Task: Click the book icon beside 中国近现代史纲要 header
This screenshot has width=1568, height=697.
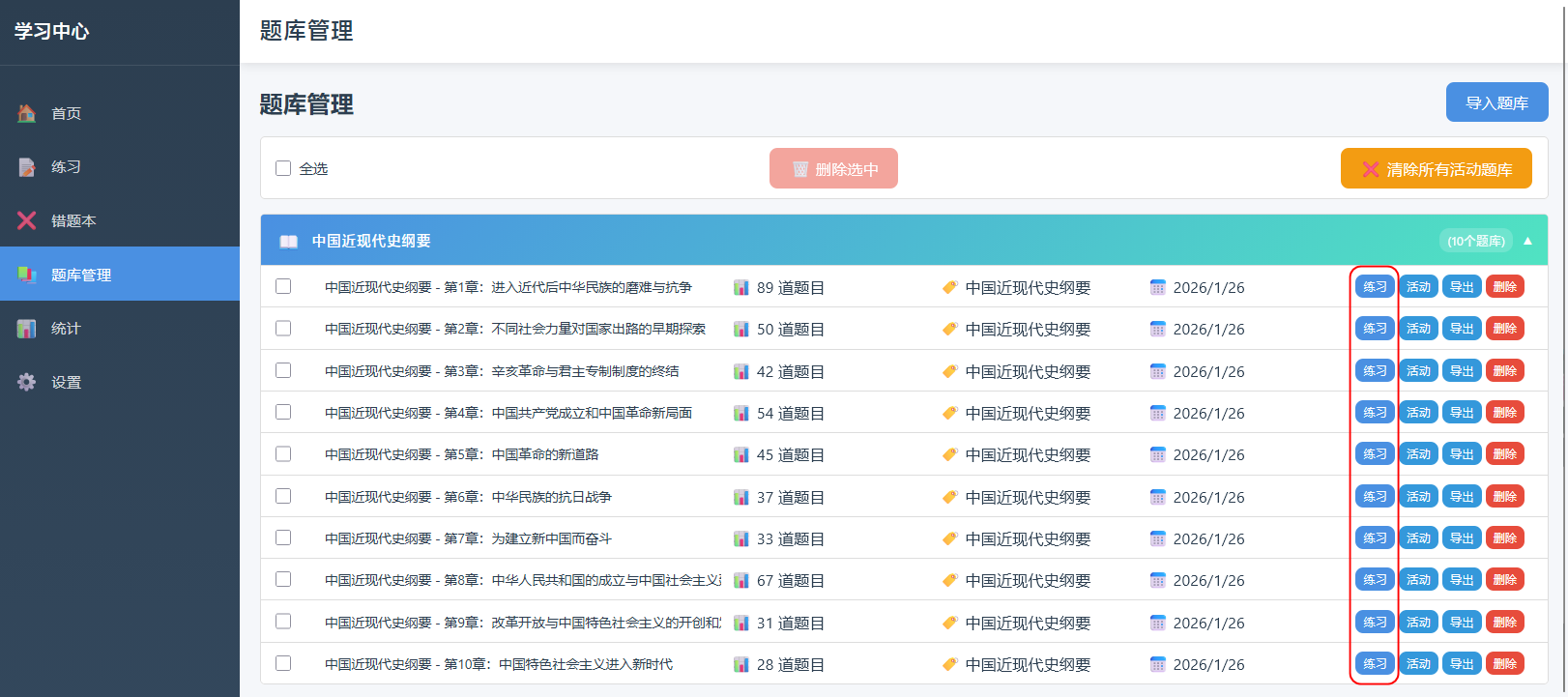Action: tap(289, 242)
